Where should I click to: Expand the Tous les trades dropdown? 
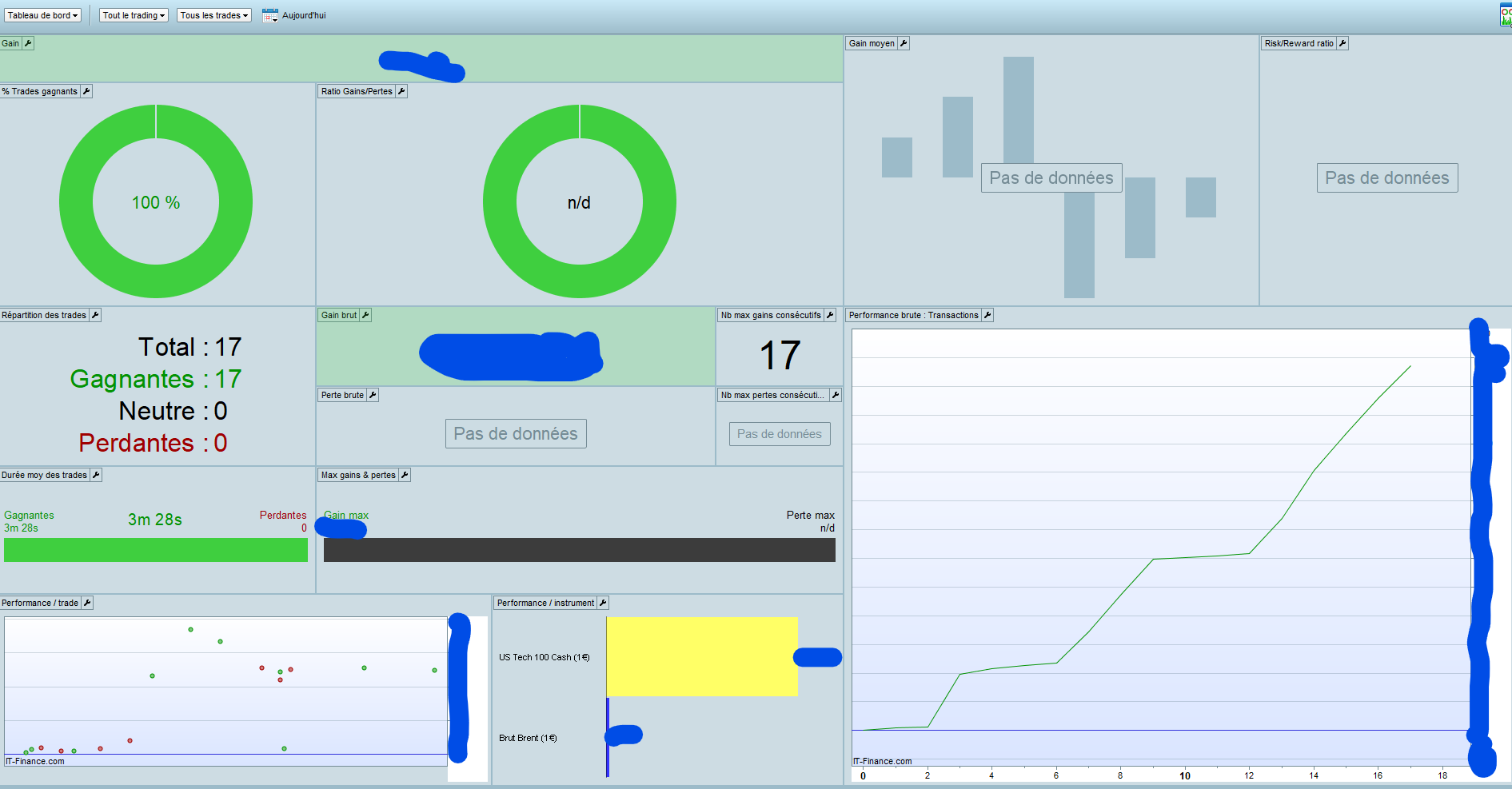click(214, 15)
